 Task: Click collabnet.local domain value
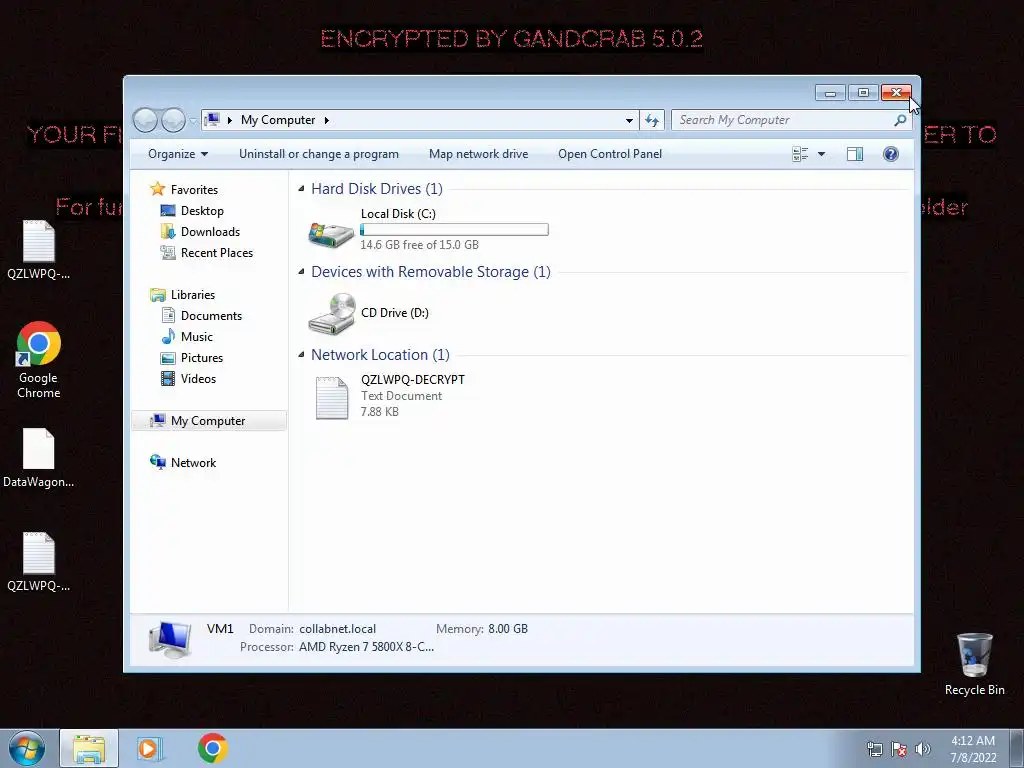coord(338,629)
